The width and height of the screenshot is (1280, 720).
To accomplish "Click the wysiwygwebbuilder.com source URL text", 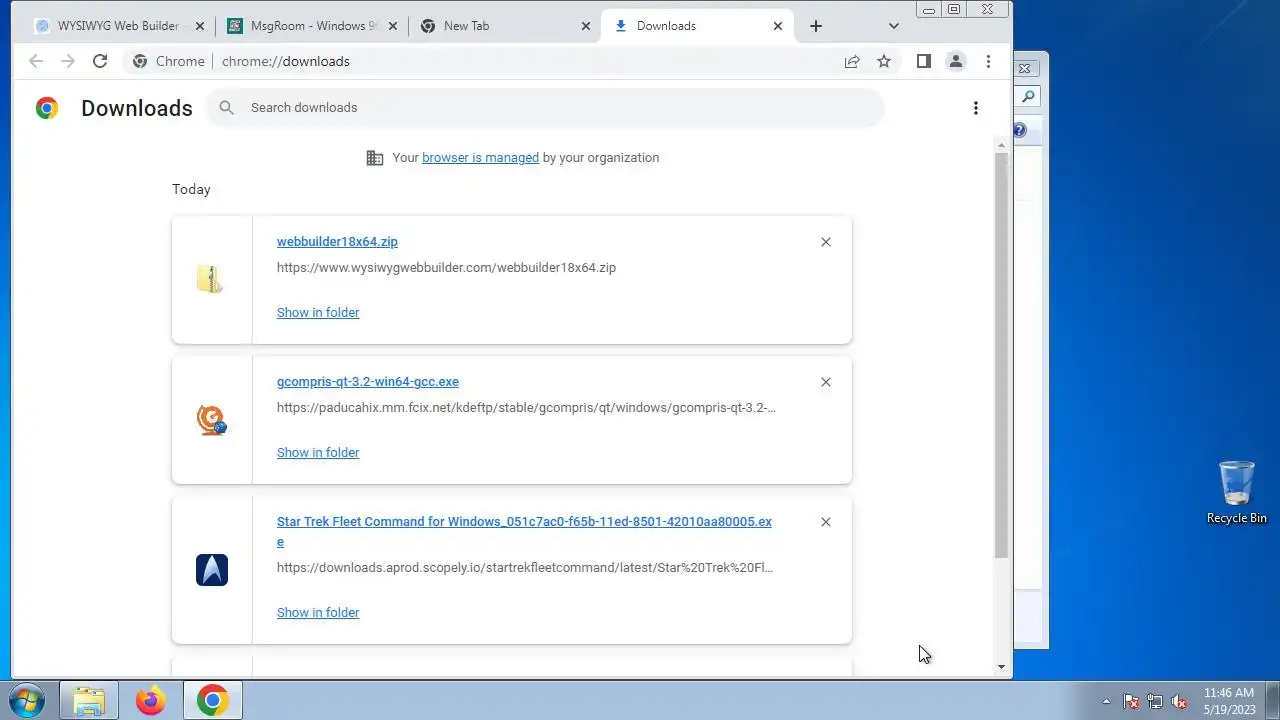I will pos(446,267).
